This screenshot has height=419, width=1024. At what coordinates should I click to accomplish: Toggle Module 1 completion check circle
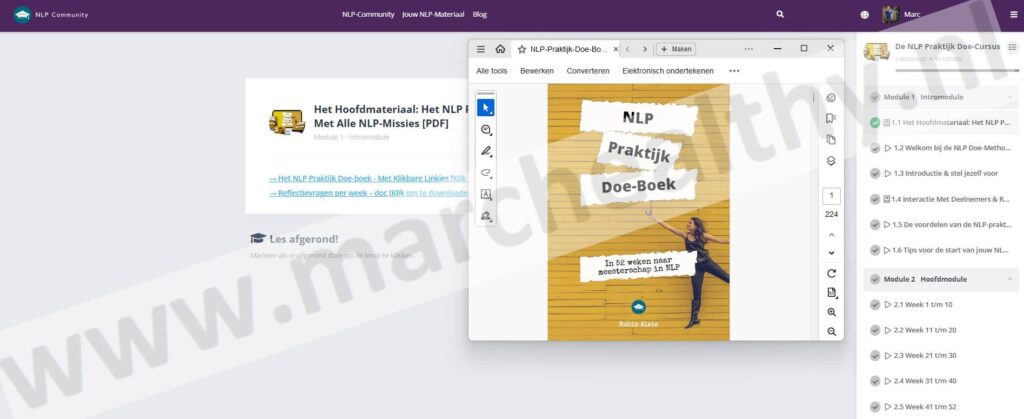pos(875,97)
